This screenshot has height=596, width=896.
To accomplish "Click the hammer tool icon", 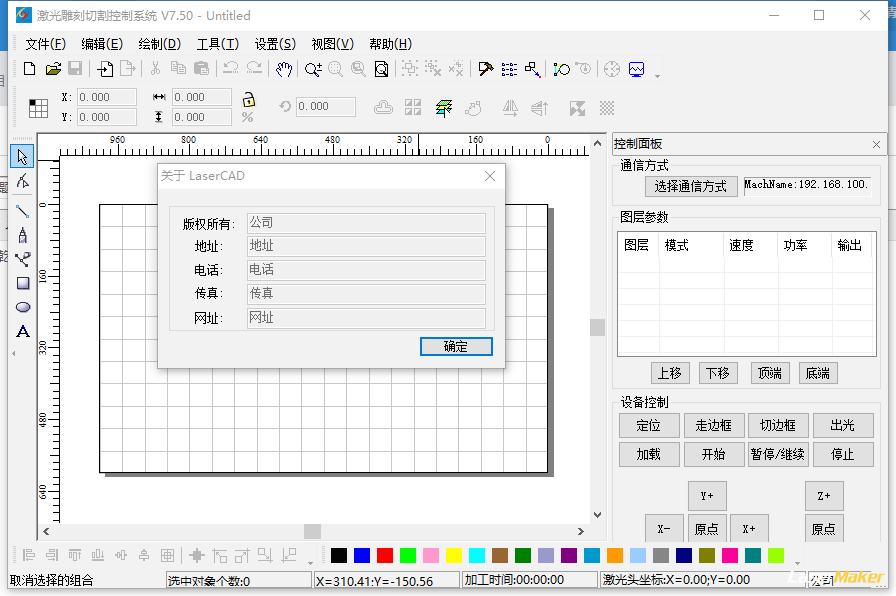I will [x=486, y=69].
